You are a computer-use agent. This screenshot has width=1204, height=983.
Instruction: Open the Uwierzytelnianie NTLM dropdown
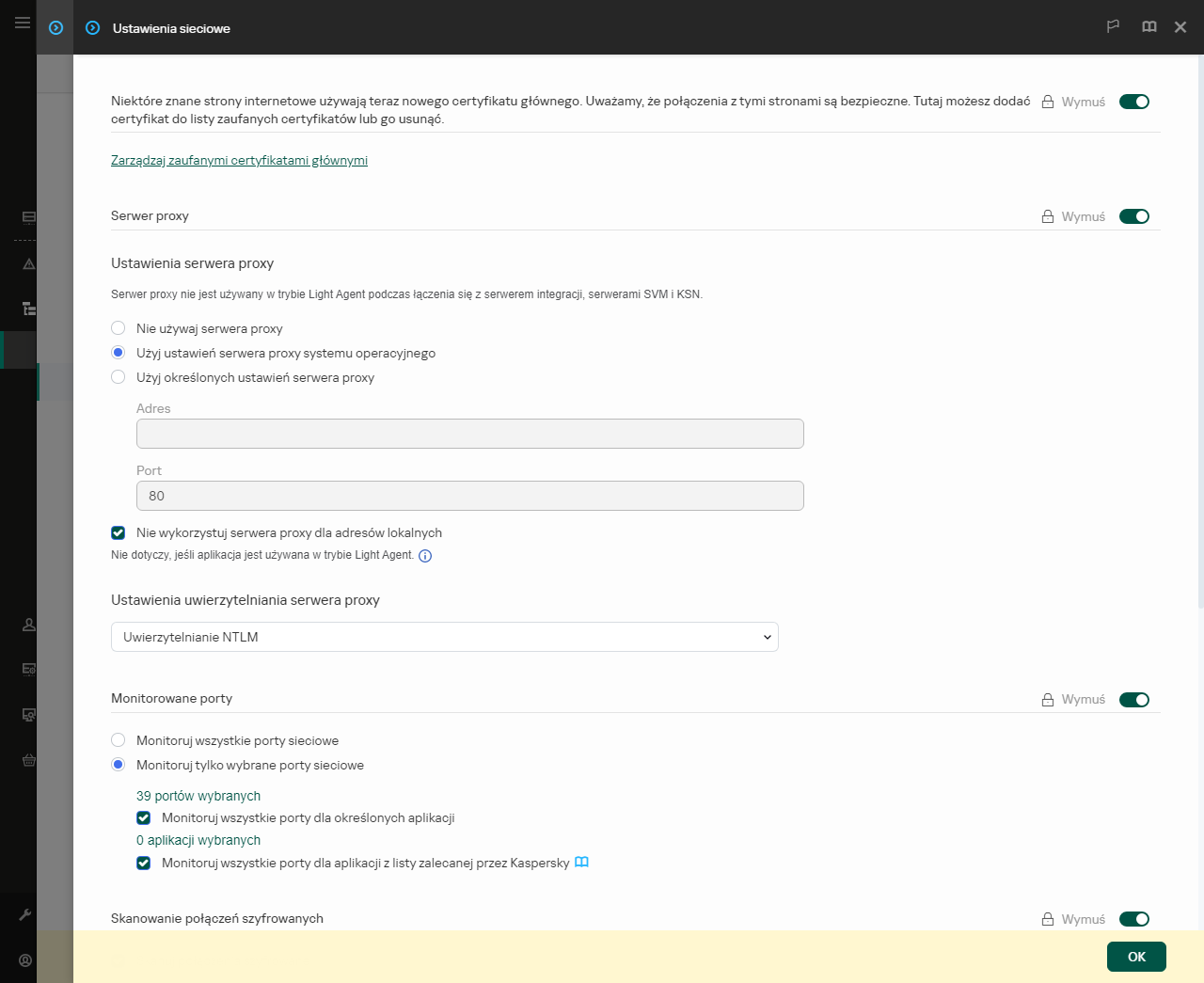tap(445, 637)
